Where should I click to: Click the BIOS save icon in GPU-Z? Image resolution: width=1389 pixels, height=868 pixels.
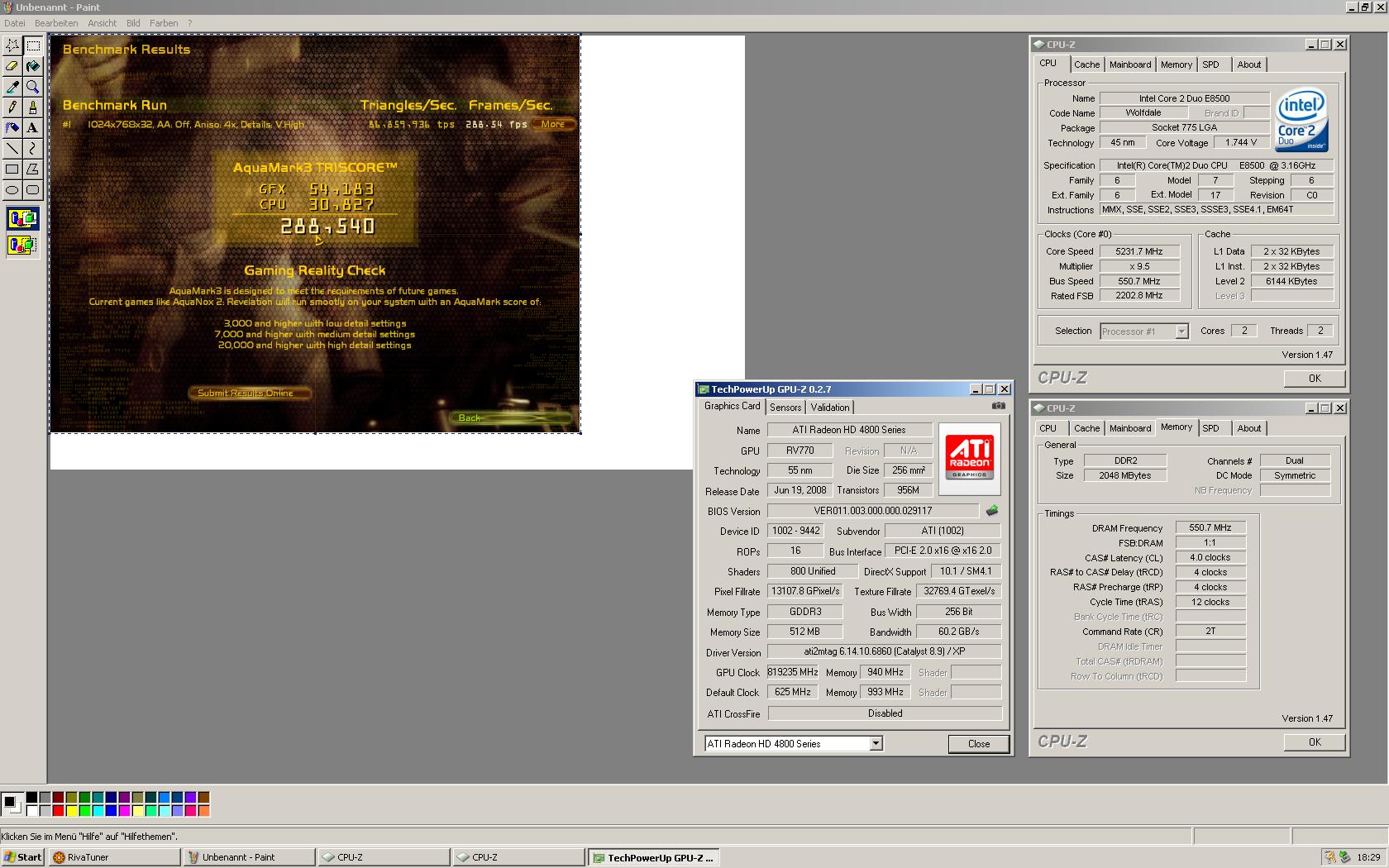pos(992,511)
